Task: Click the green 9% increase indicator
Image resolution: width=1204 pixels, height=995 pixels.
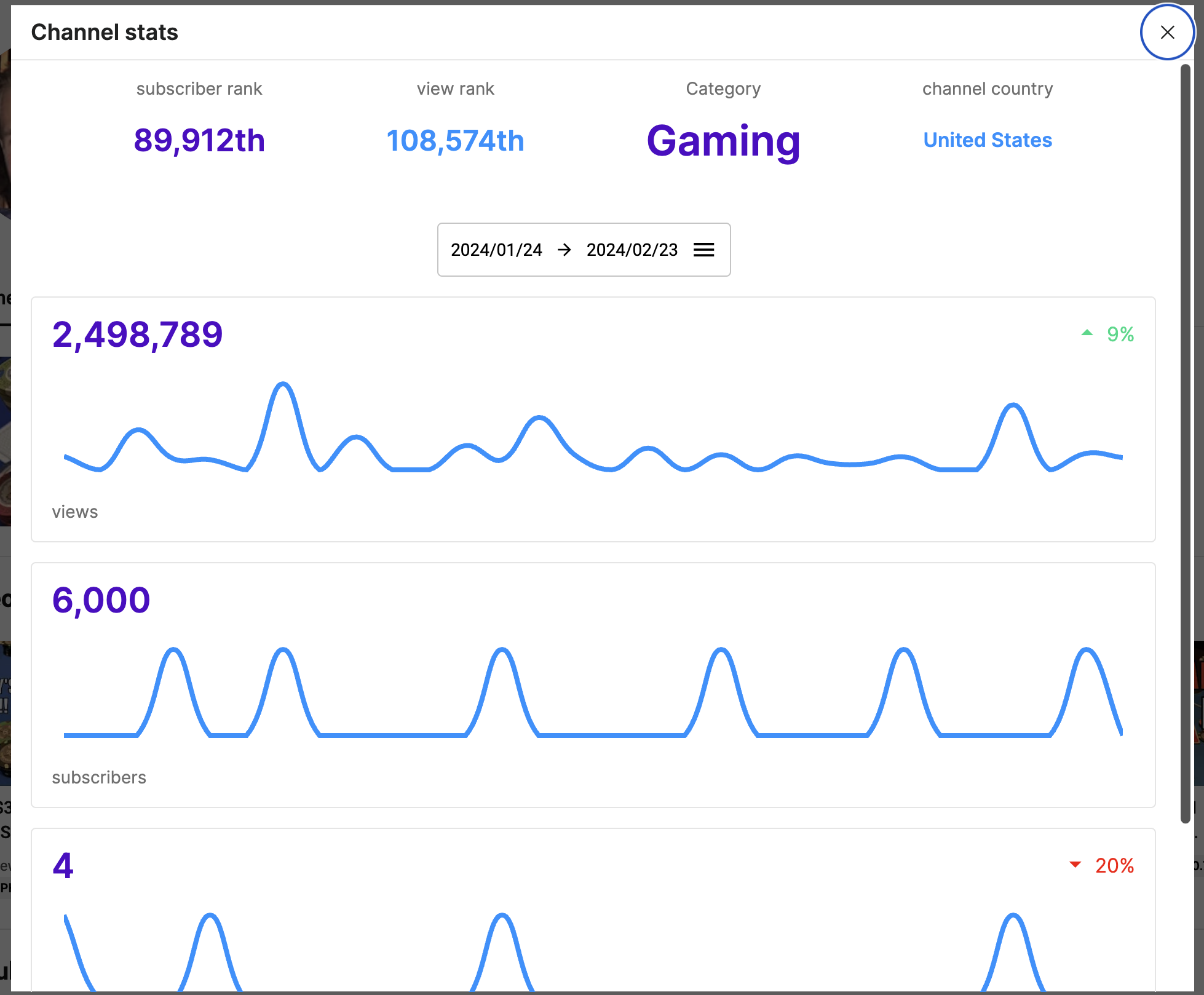Action: [x=1108, y=334]
